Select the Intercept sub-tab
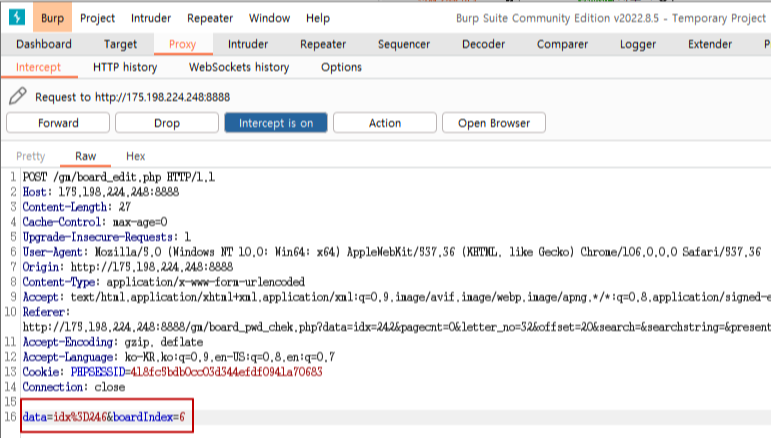 point(38,67)
